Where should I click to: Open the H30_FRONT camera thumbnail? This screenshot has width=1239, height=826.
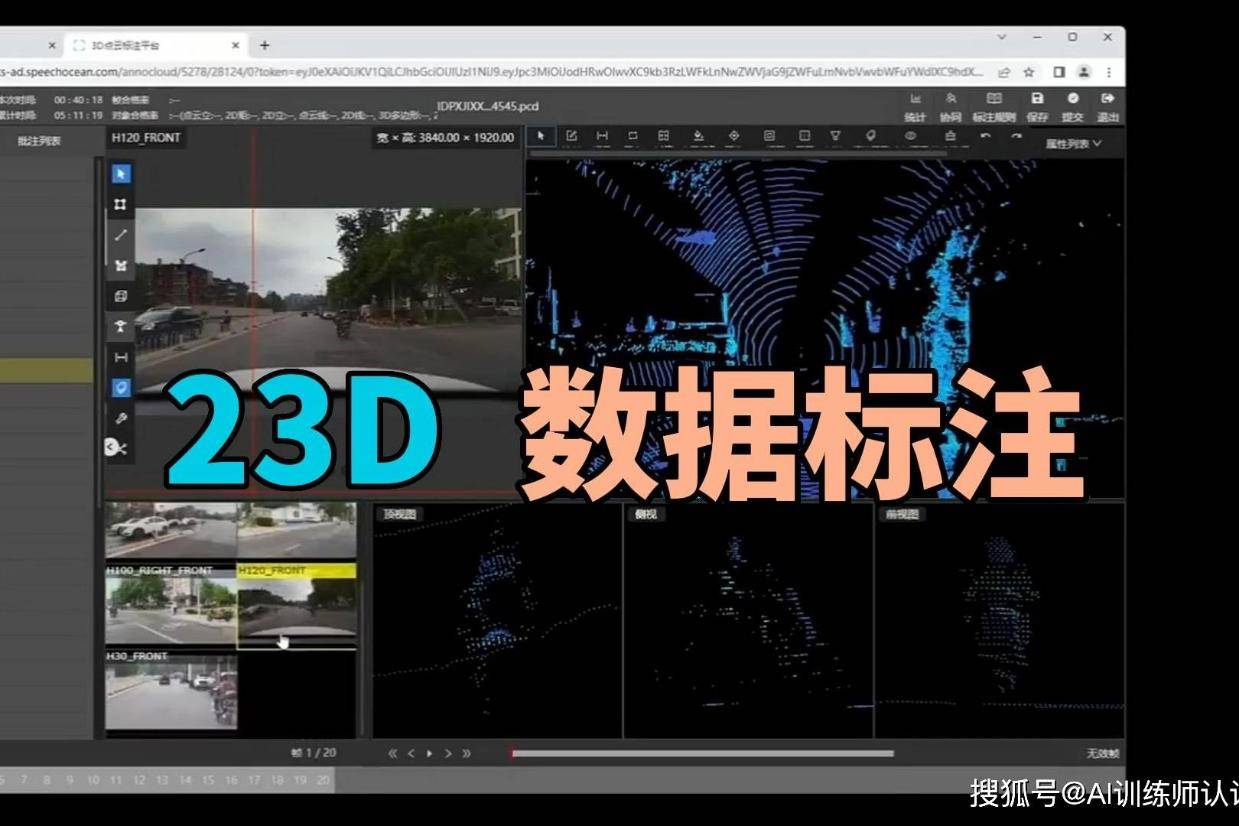pos(171,690)
